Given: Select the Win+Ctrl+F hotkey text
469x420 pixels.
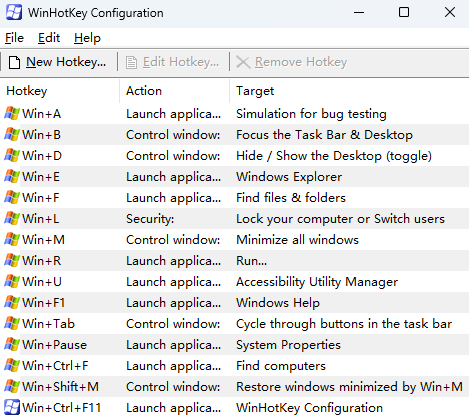Looking at the screenshot, I should 55,366.
